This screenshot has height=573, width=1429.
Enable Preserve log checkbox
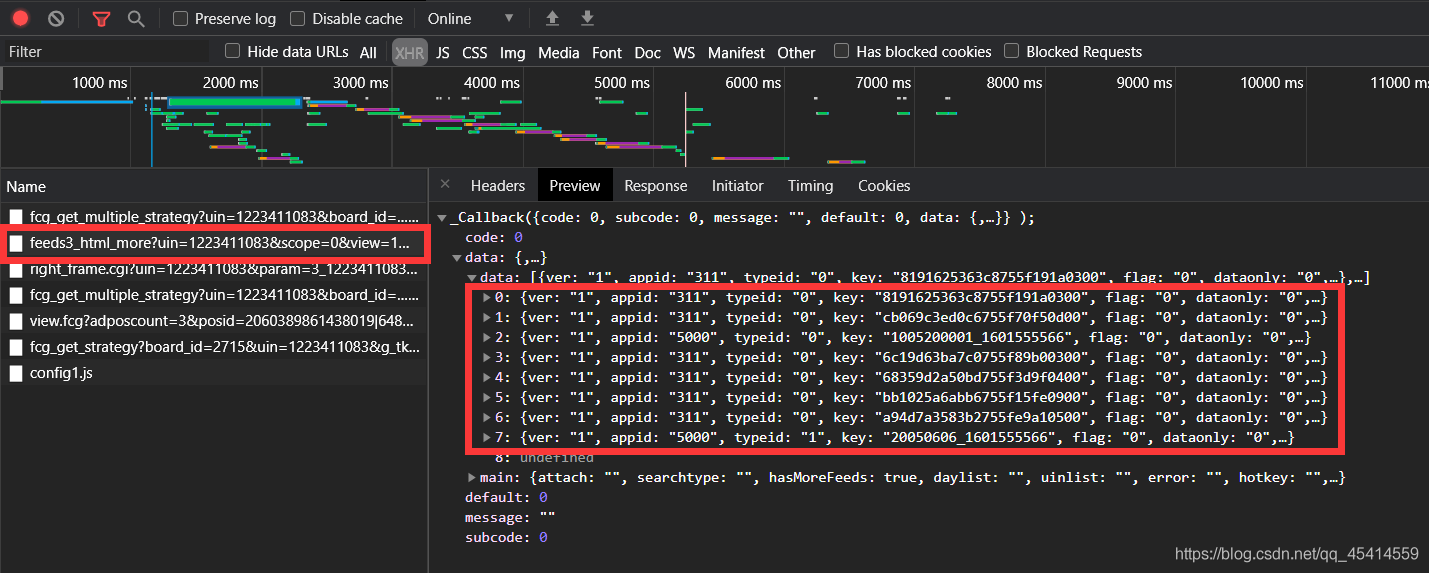[180, 18]
